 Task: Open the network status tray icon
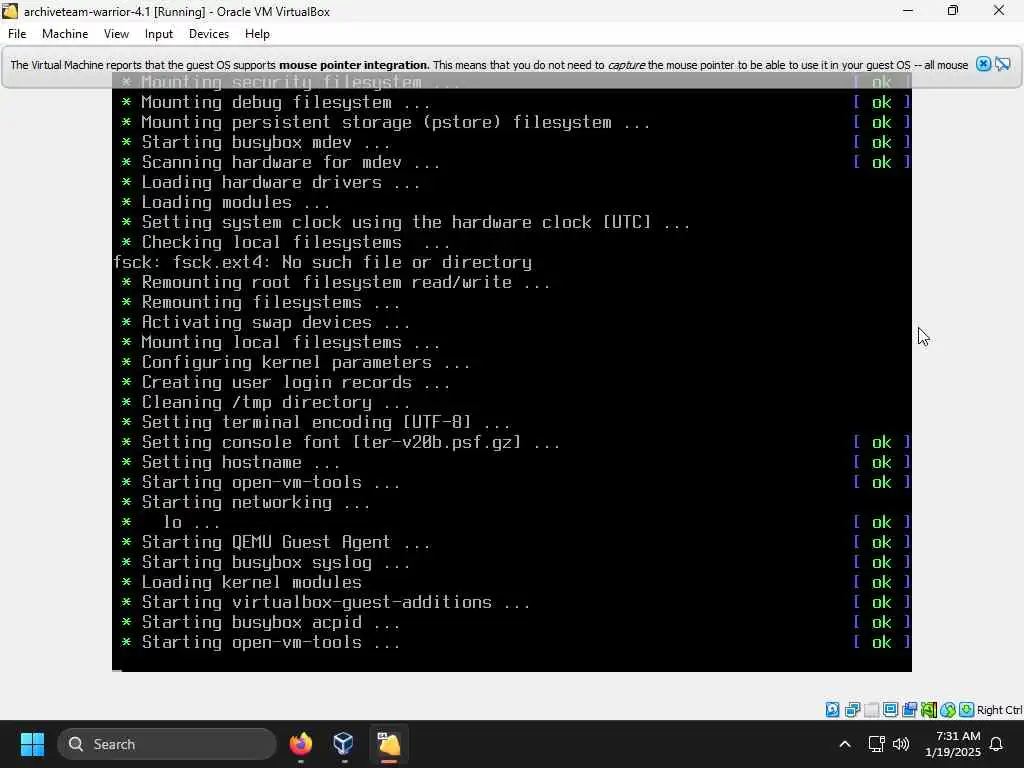coord(876,744)
